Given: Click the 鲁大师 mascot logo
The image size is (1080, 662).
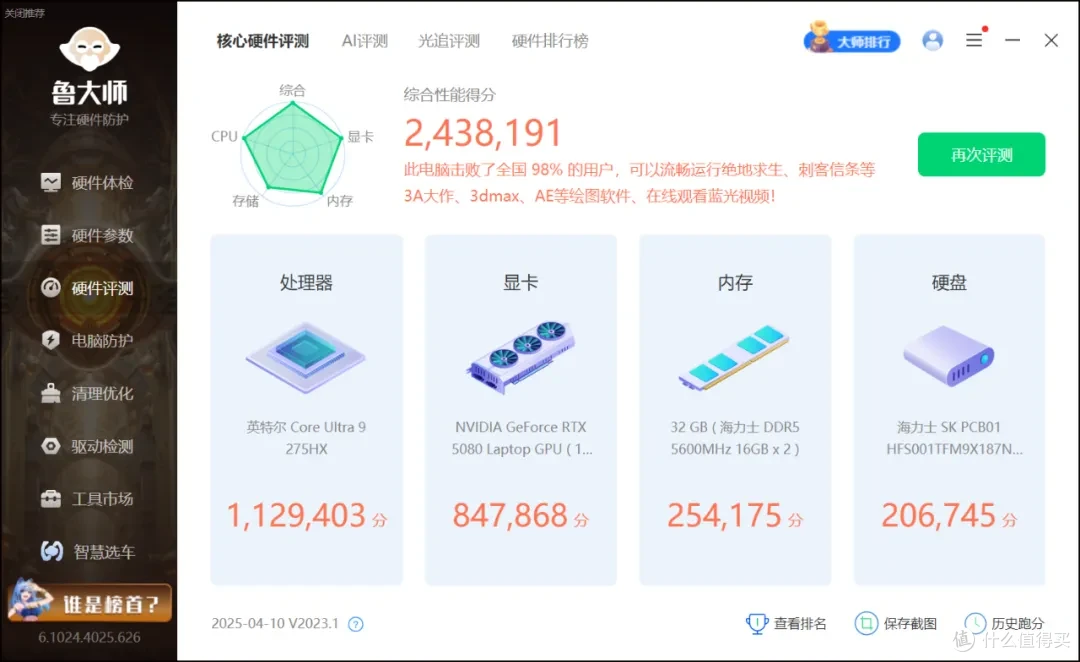Looking at the screenshot, I should pos(90,50).
